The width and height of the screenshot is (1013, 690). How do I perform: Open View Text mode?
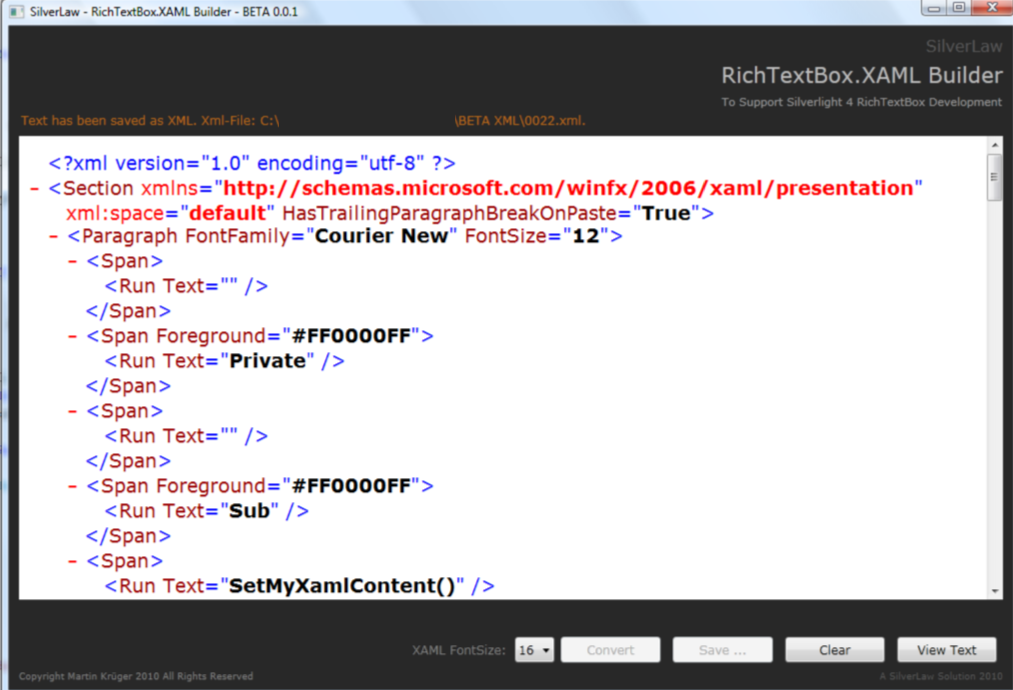pyautogui.click(x=946, y=649)
